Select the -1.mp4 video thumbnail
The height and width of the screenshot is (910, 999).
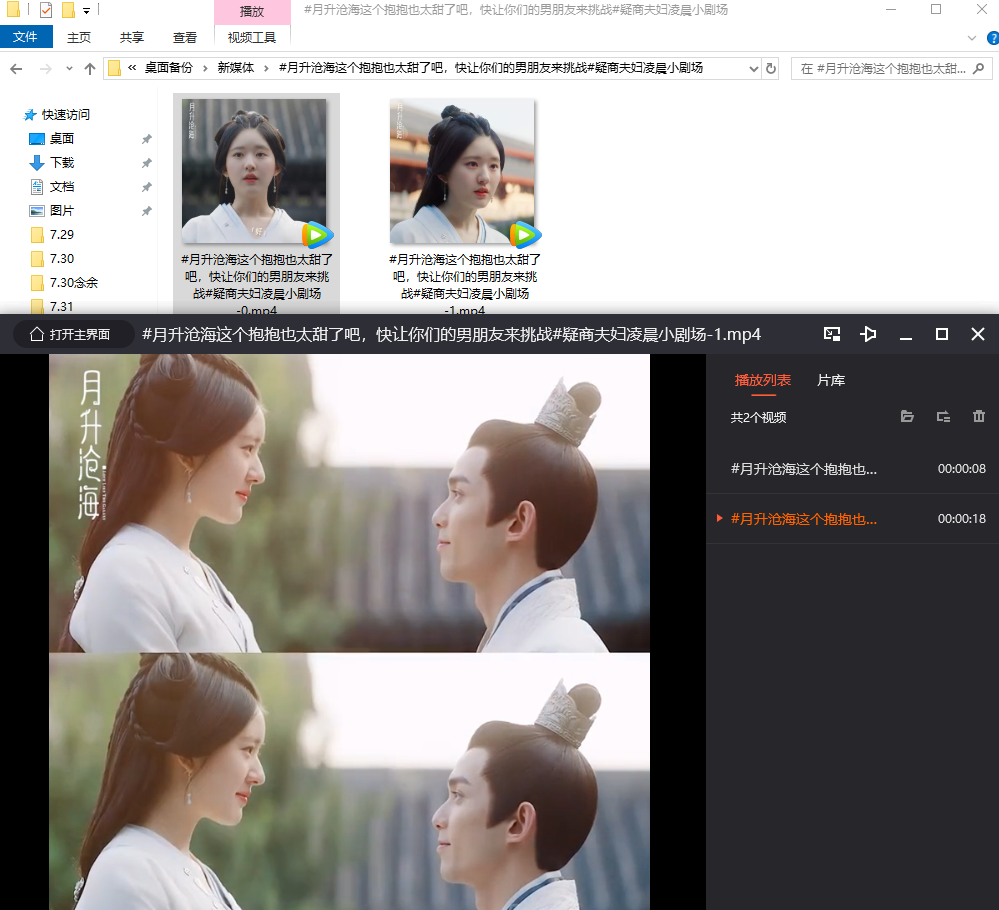click(x=462, y=171)
